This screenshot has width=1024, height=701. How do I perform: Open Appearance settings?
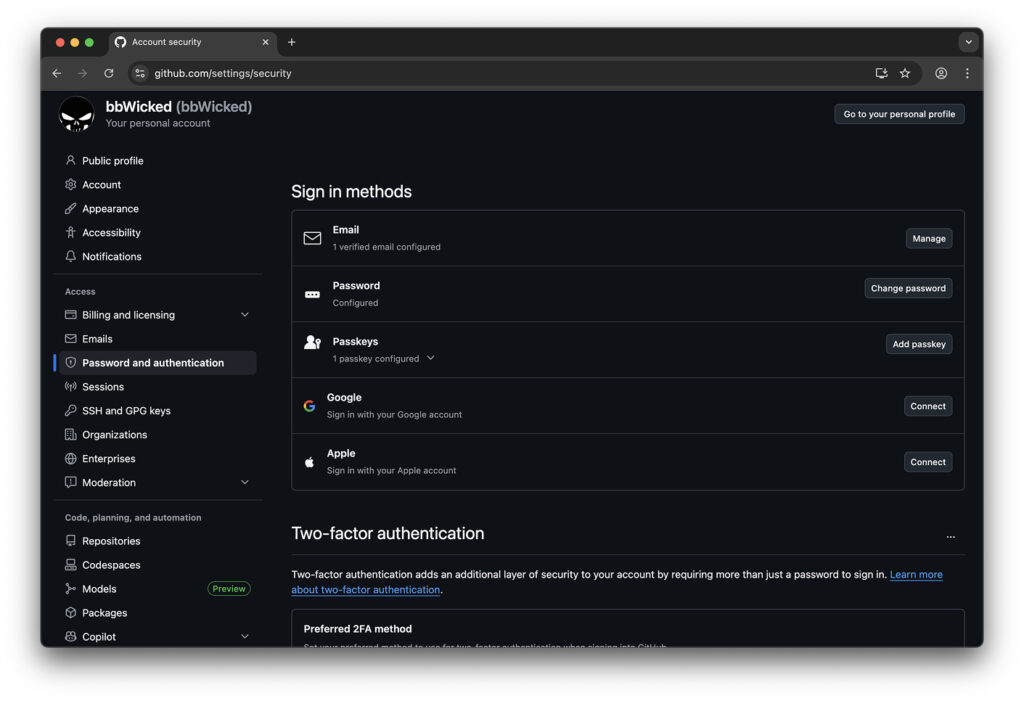[x=157, y=208]
